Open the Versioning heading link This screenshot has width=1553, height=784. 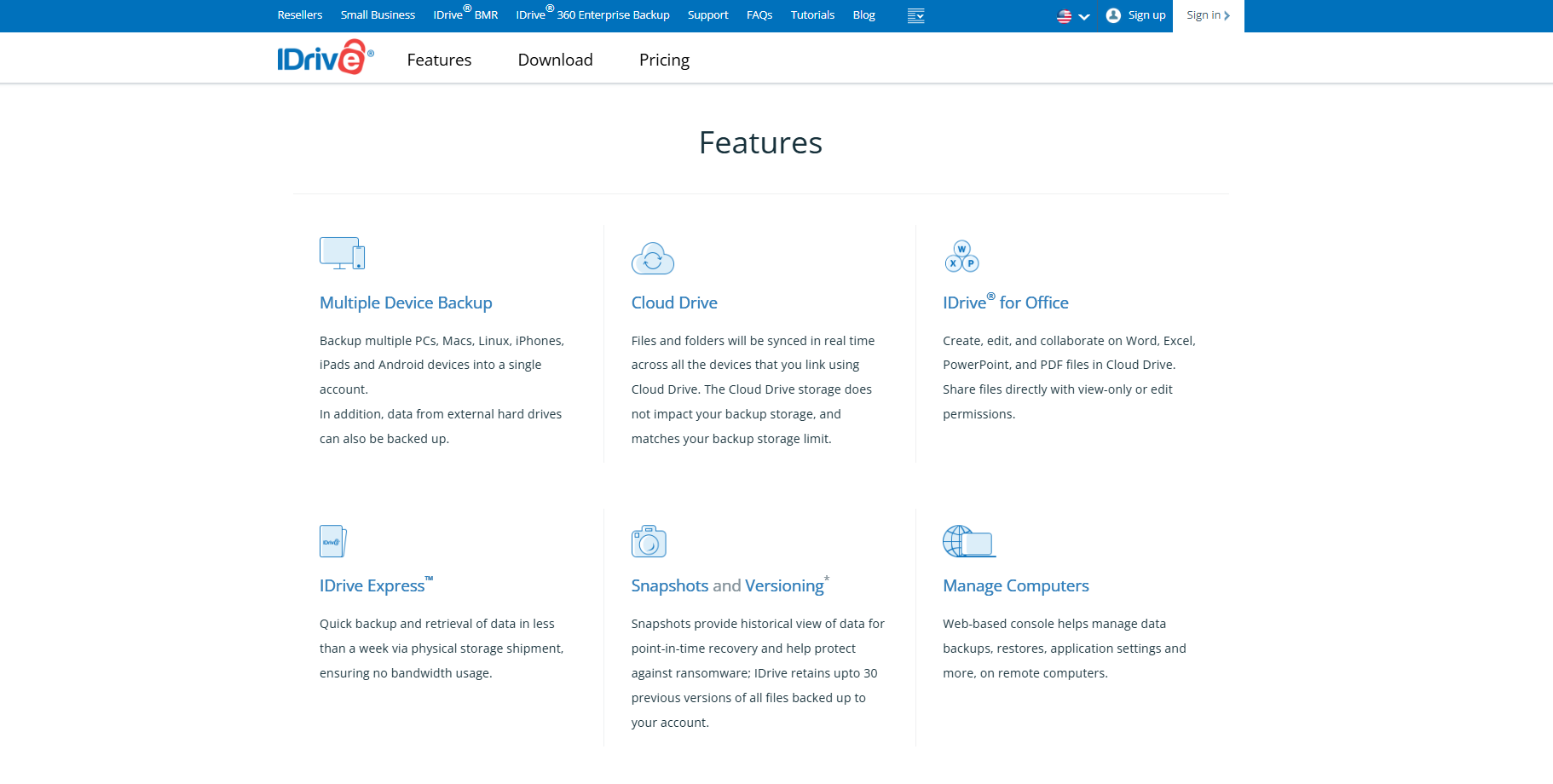pyautogui.click(x=784, y=585)
